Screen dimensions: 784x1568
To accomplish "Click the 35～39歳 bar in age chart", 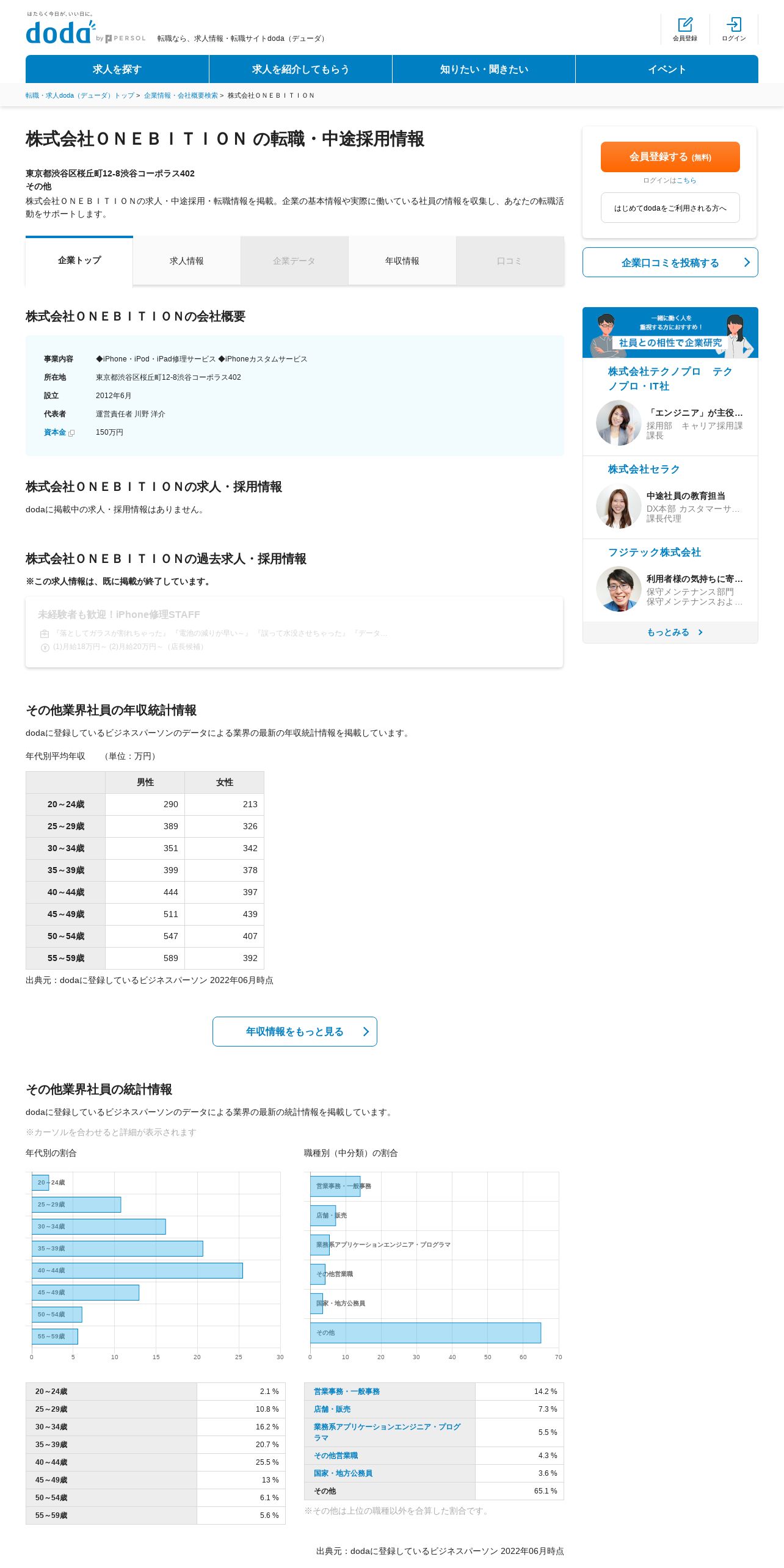I will tap(117, 1249).
